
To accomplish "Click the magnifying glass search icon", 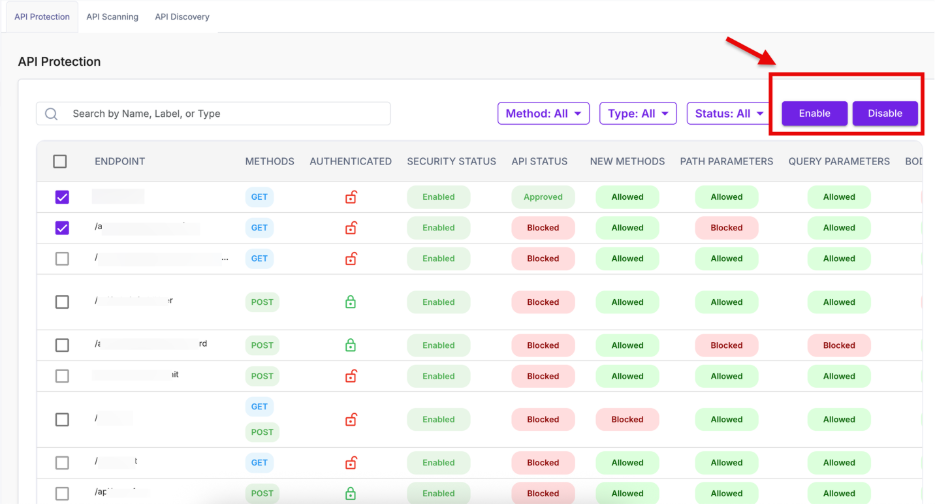I will point(52,114).
